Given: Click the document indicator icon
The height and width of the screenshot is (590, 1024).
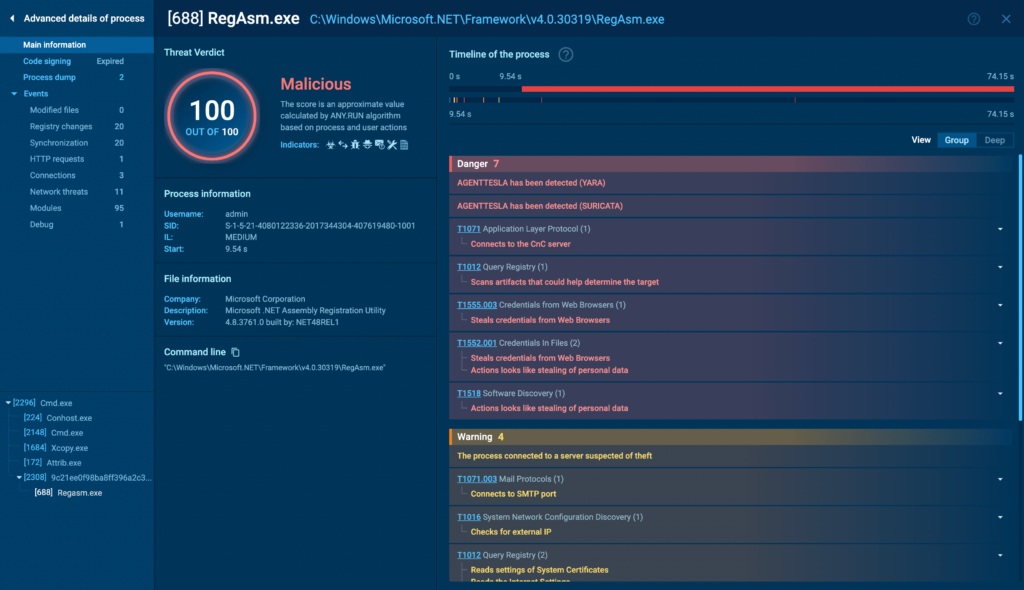Looking at the screenshot, I should coord(404,145).
